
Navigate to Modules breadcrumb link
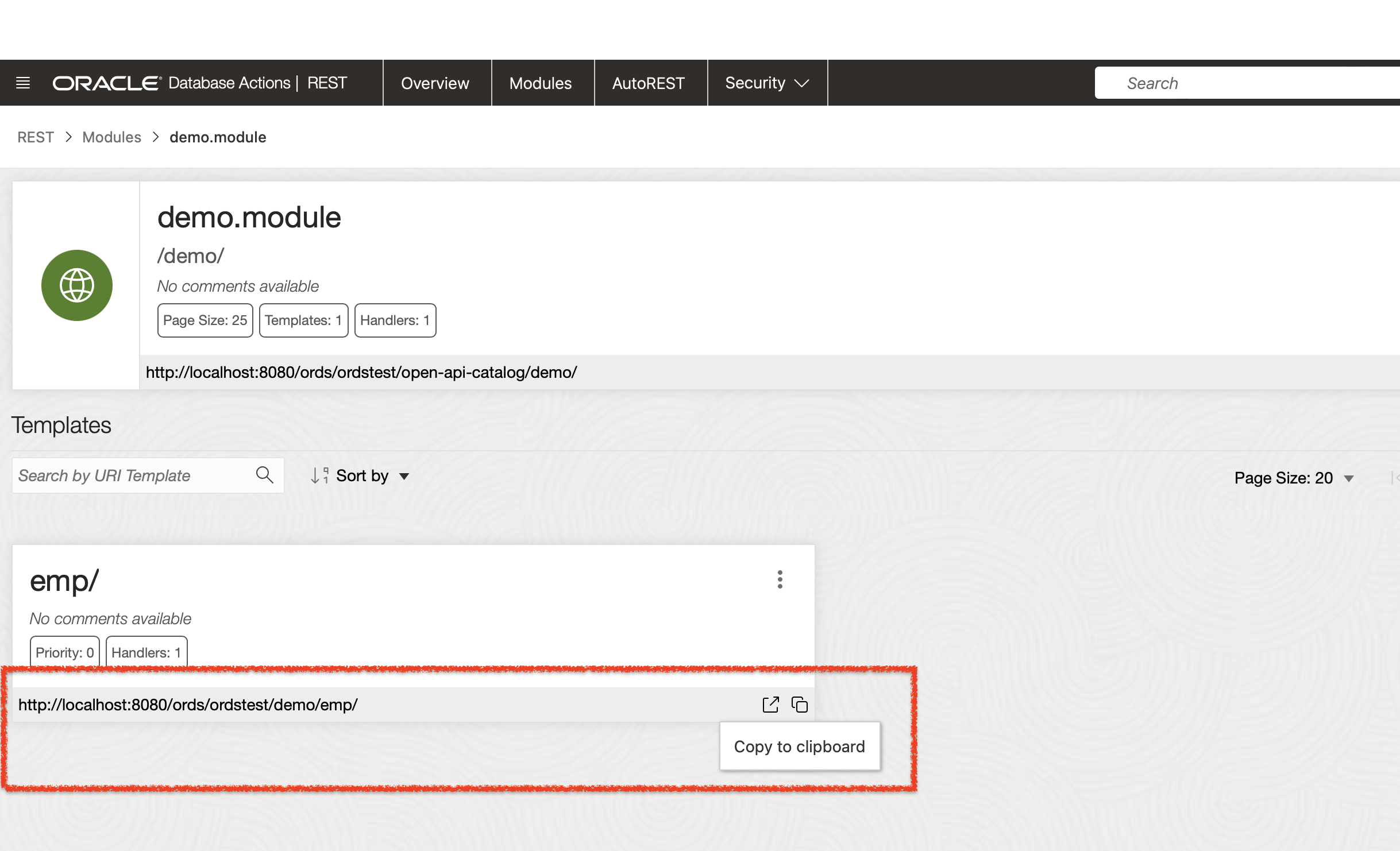tap(111, 137)
